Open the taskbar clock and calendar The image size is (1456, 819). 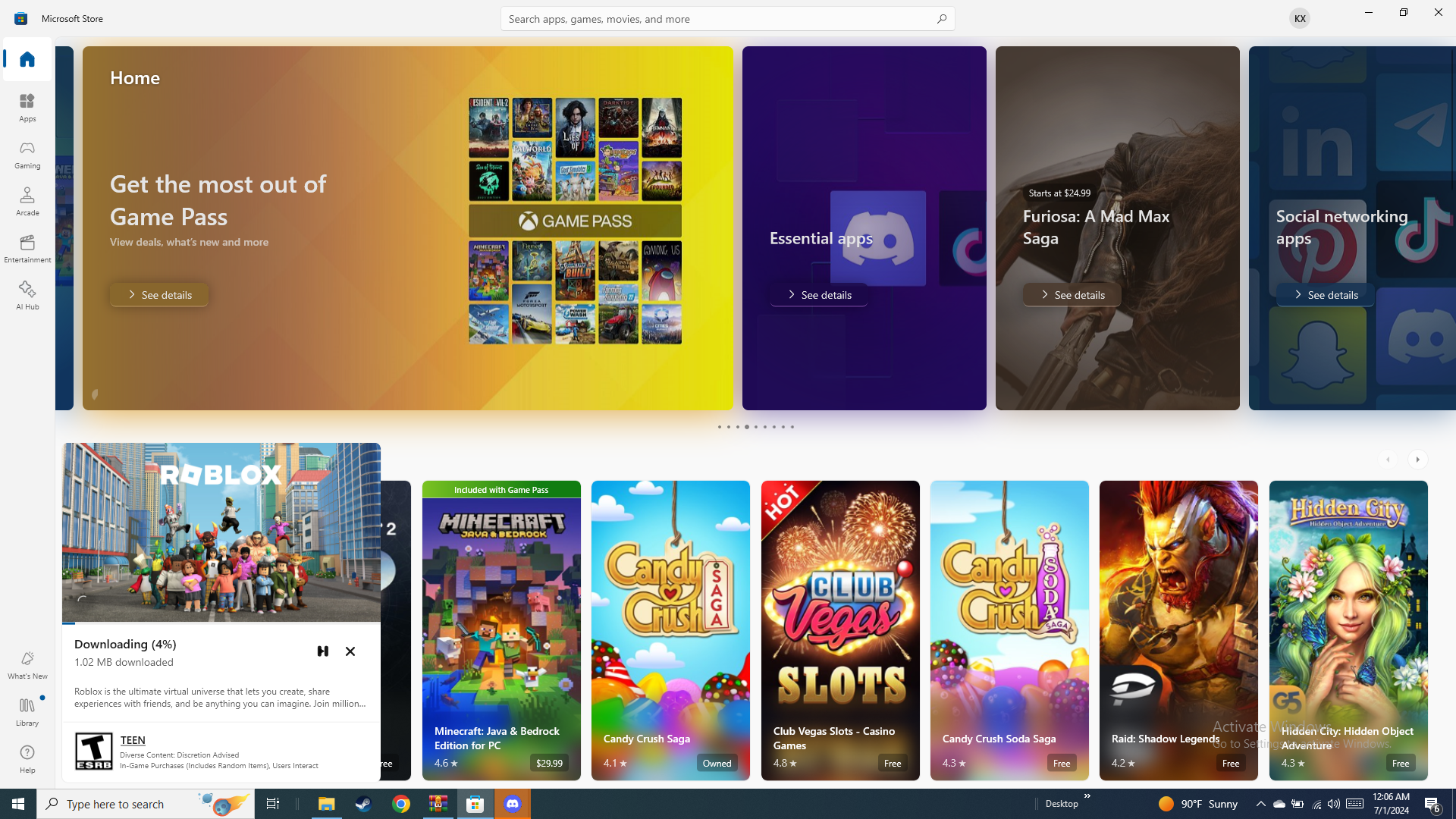(1391, 804)
